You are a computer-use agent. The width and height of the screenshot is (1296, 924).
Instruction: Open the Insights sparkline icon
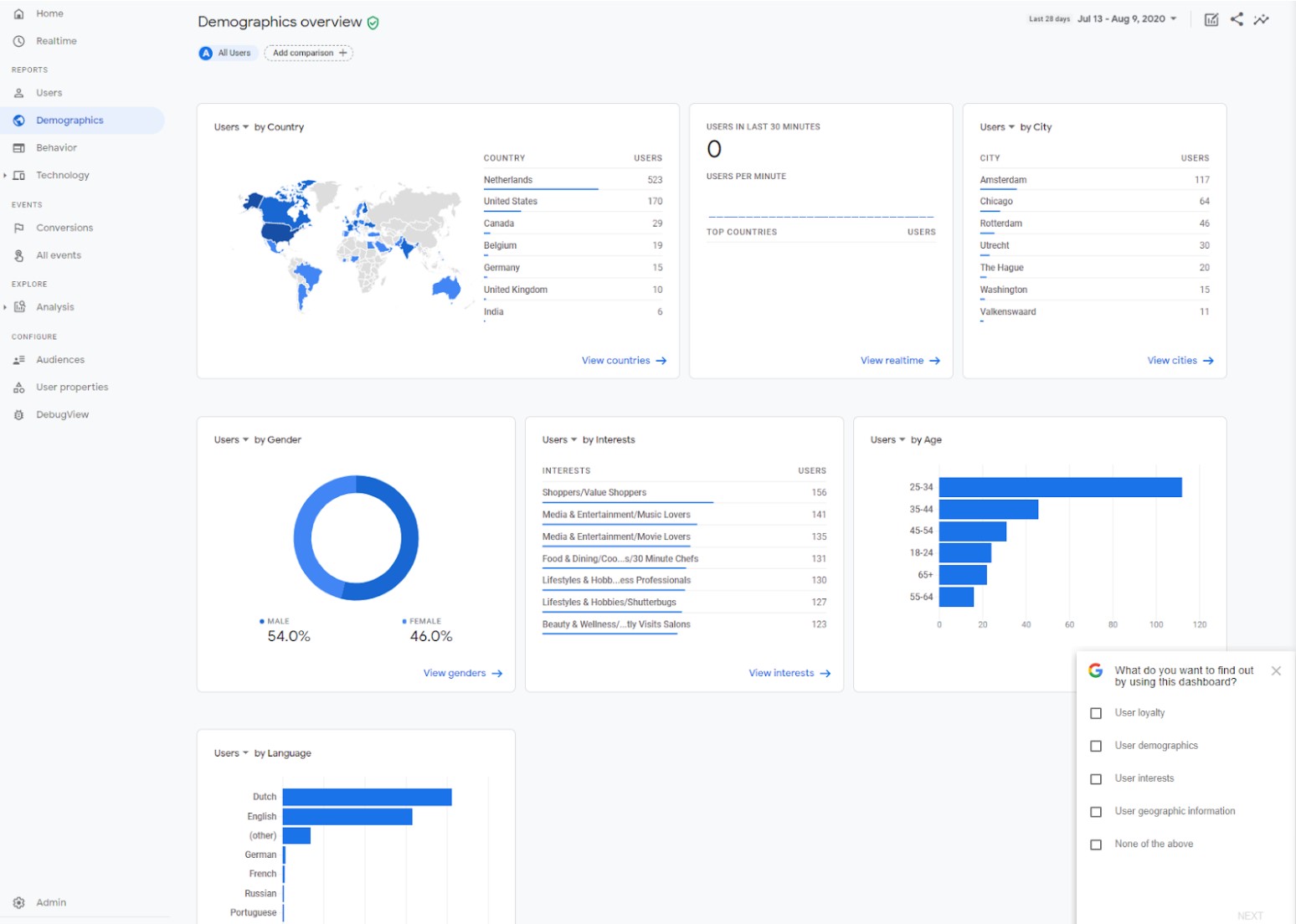point(1261,19)
